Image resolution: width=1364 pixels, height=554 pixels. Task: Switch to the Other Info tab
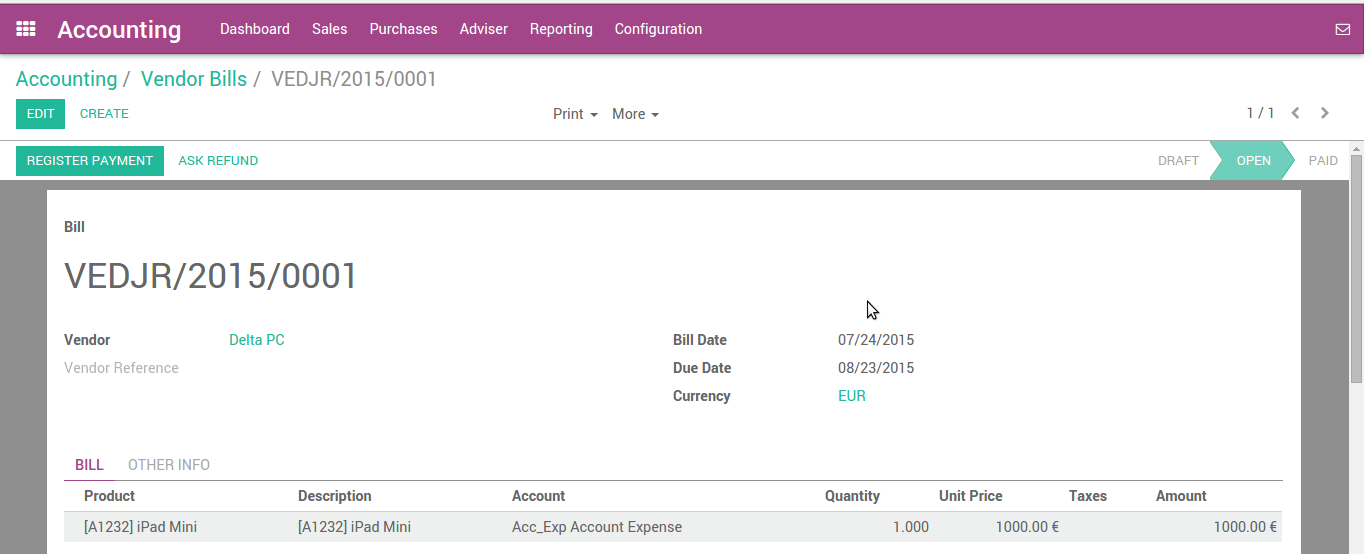[169, 465]
